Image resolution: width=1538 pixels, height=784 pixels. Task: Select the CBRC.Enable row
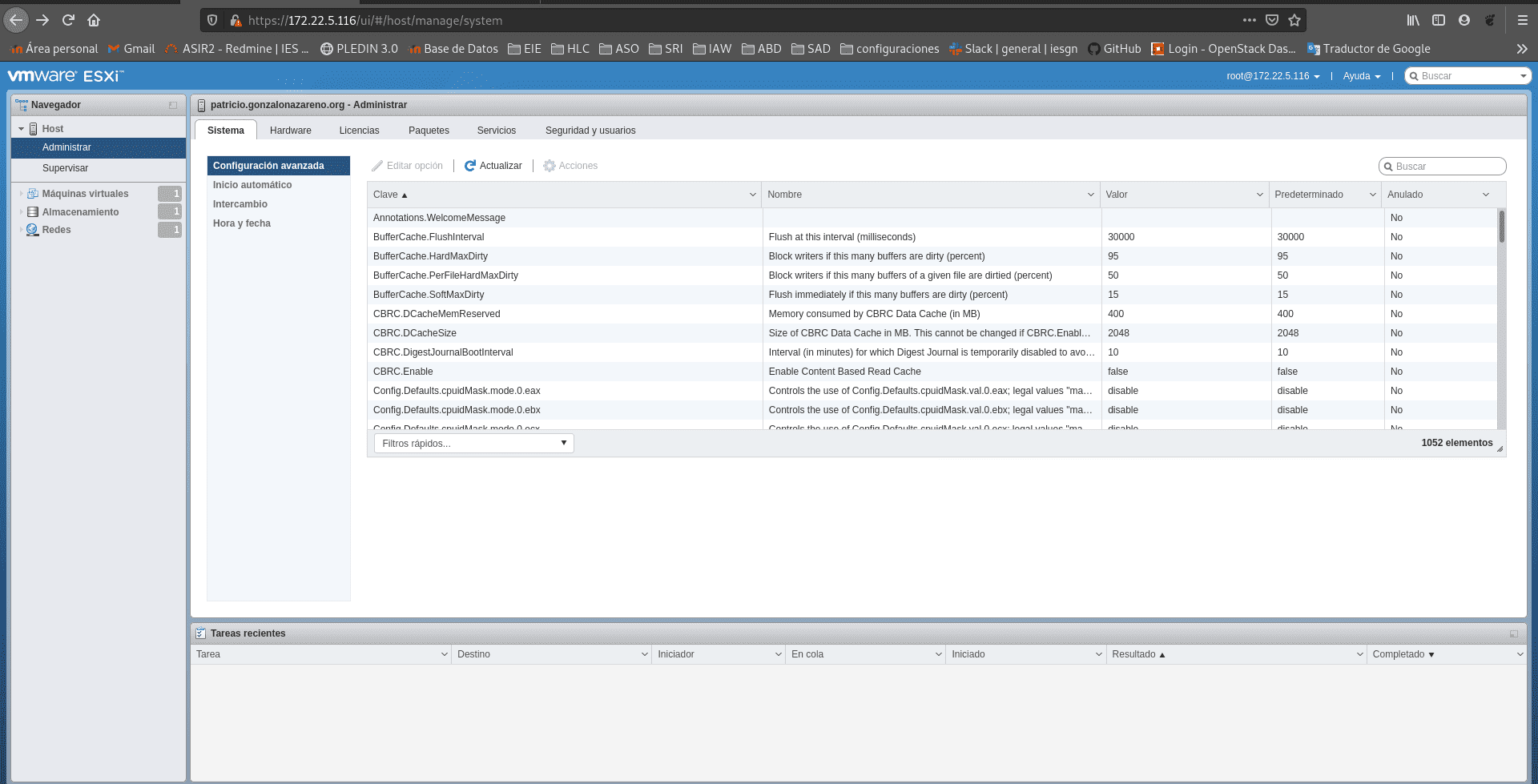[x=932, y=372]
